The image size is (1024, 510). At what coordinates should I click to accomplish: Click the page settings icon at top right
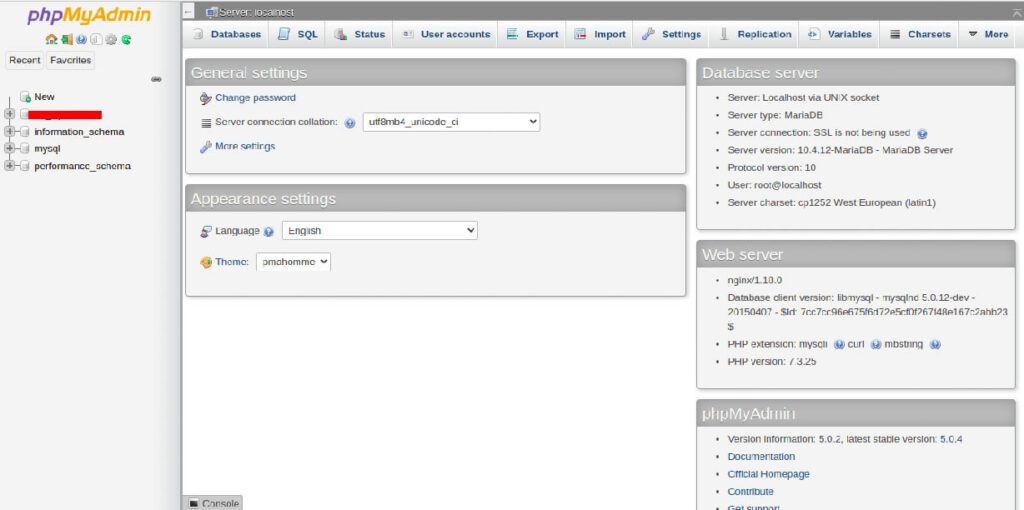(1017, 12)
